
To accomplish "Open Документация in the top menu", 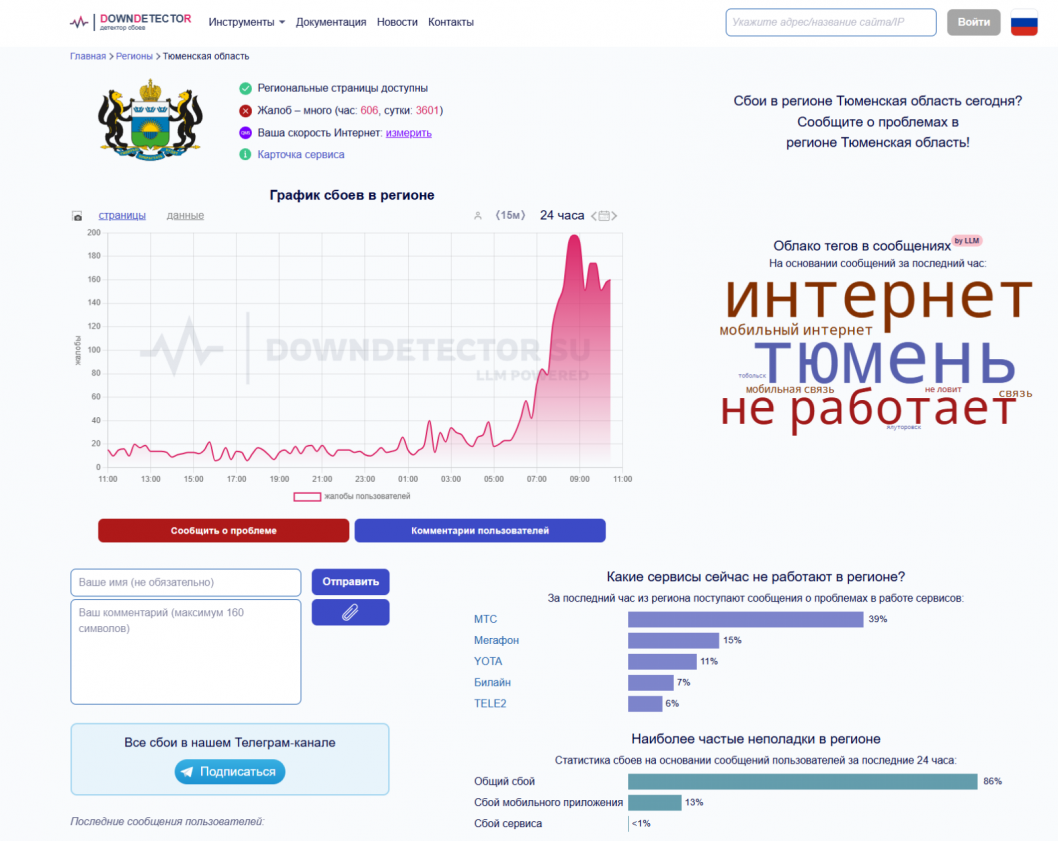I will click(x=331, y=22).
